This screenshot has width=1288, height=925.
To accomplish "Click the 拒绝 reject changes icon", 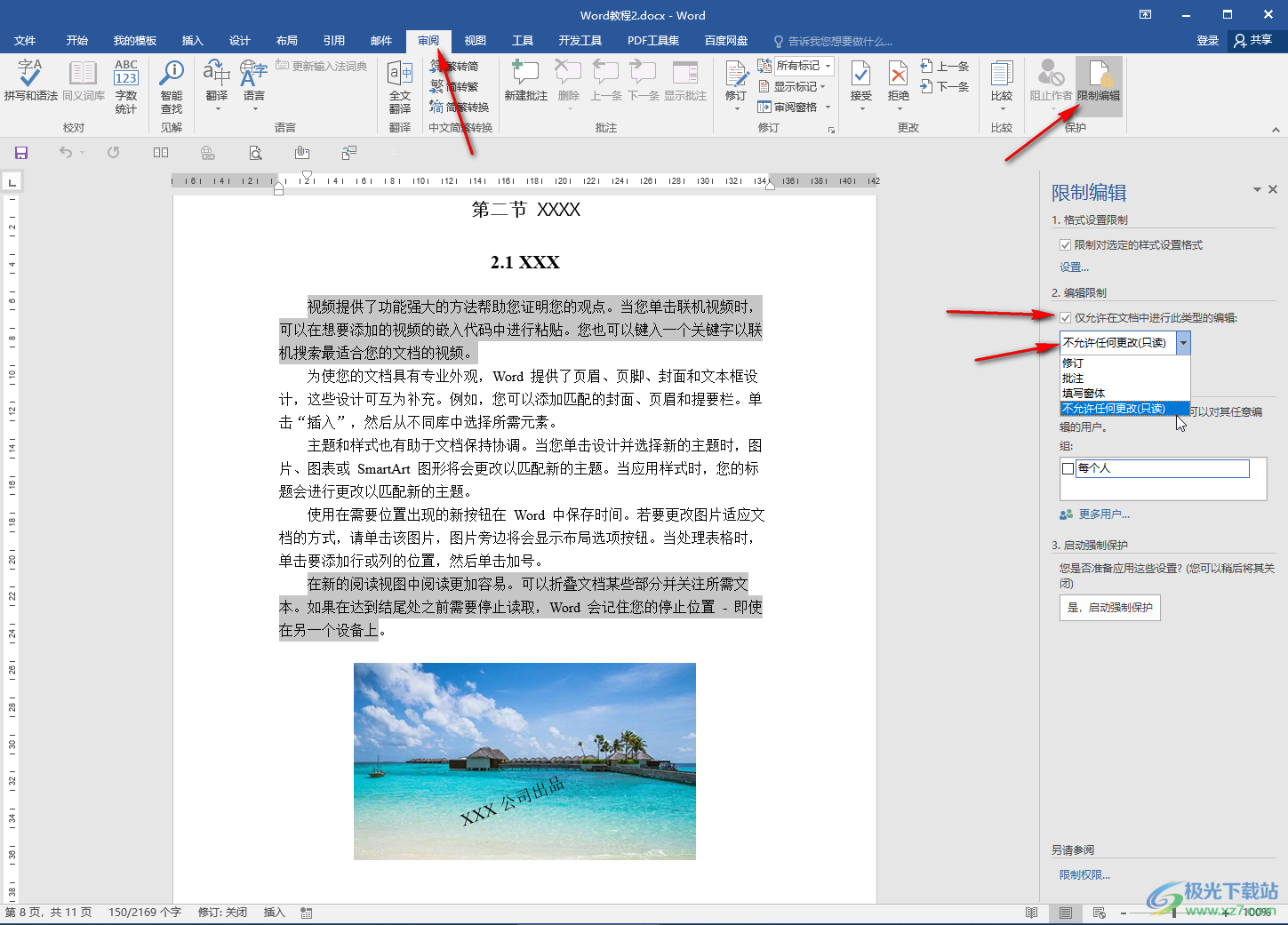I will pyautogui.click(x=899, y=81).
